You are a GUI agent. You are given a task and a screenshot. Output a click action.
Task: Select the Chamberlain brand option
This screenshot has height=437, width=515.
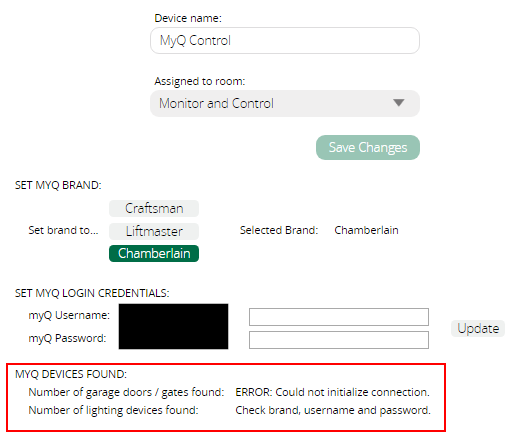tap(154, 254)
